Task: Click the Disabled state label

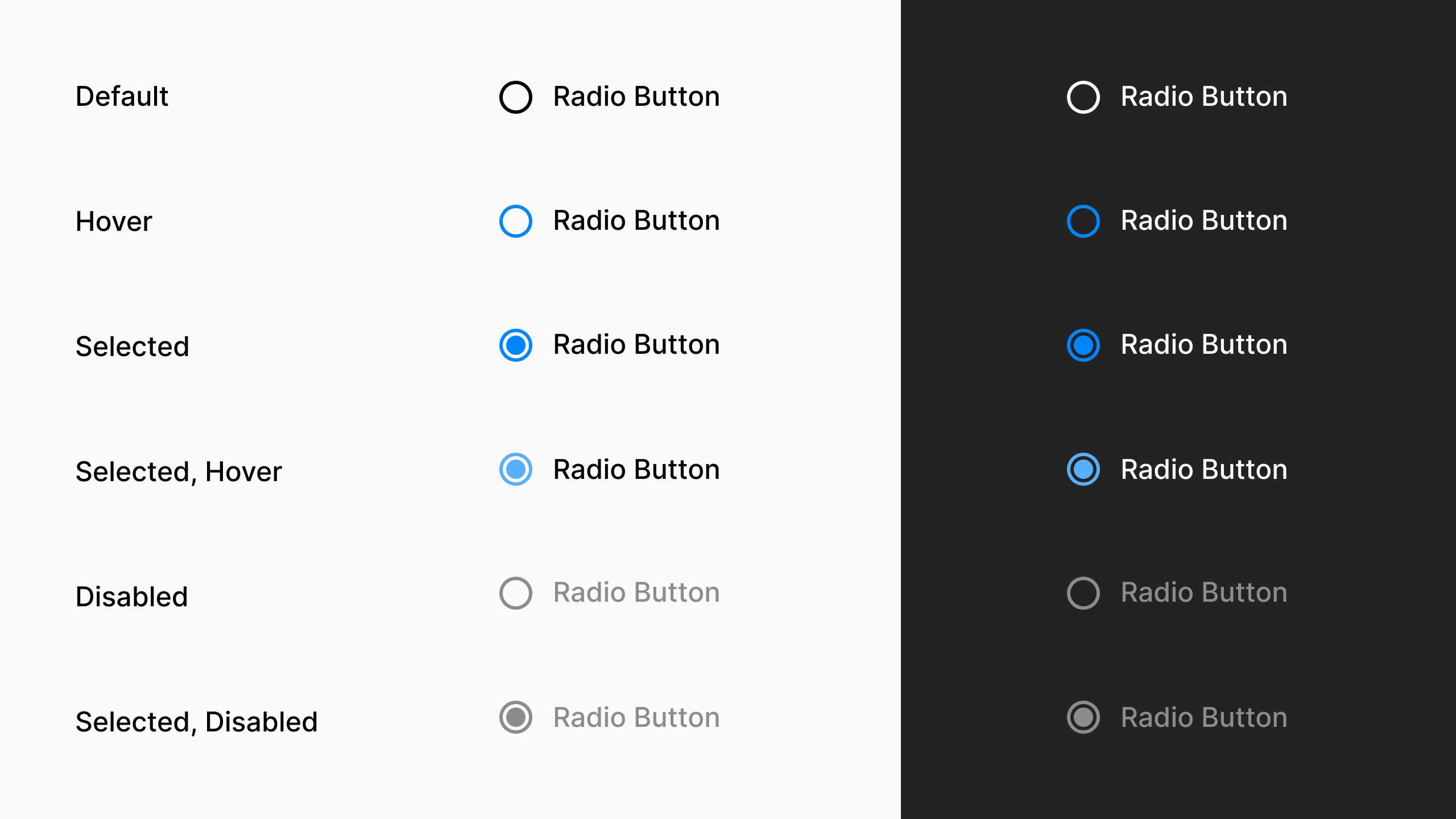Action: click(x=131, y=595)
